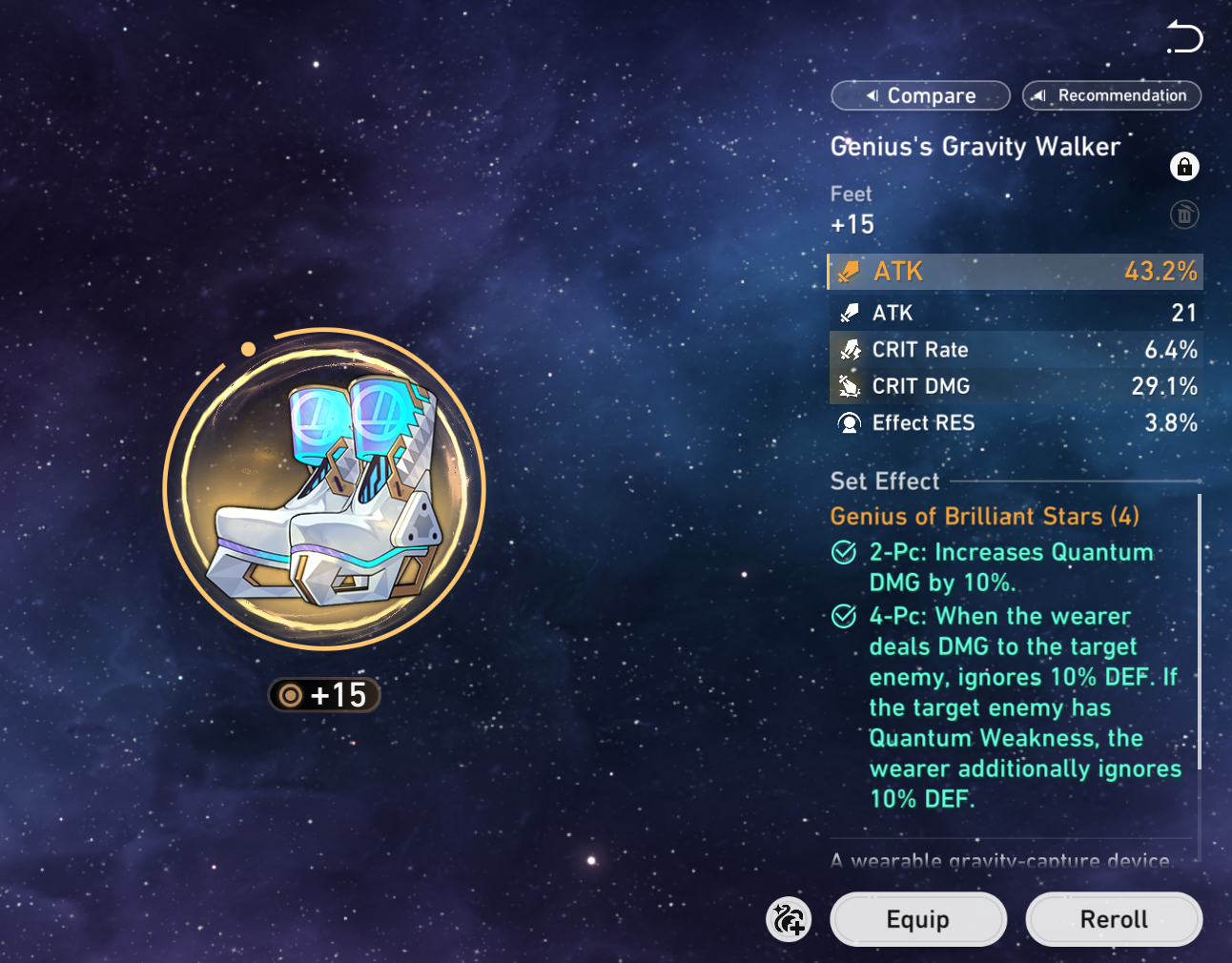The height and width of the screenshot is (963, 1232).
Task: Click the set effect panel scrollbar
Action: point(1199,631)
